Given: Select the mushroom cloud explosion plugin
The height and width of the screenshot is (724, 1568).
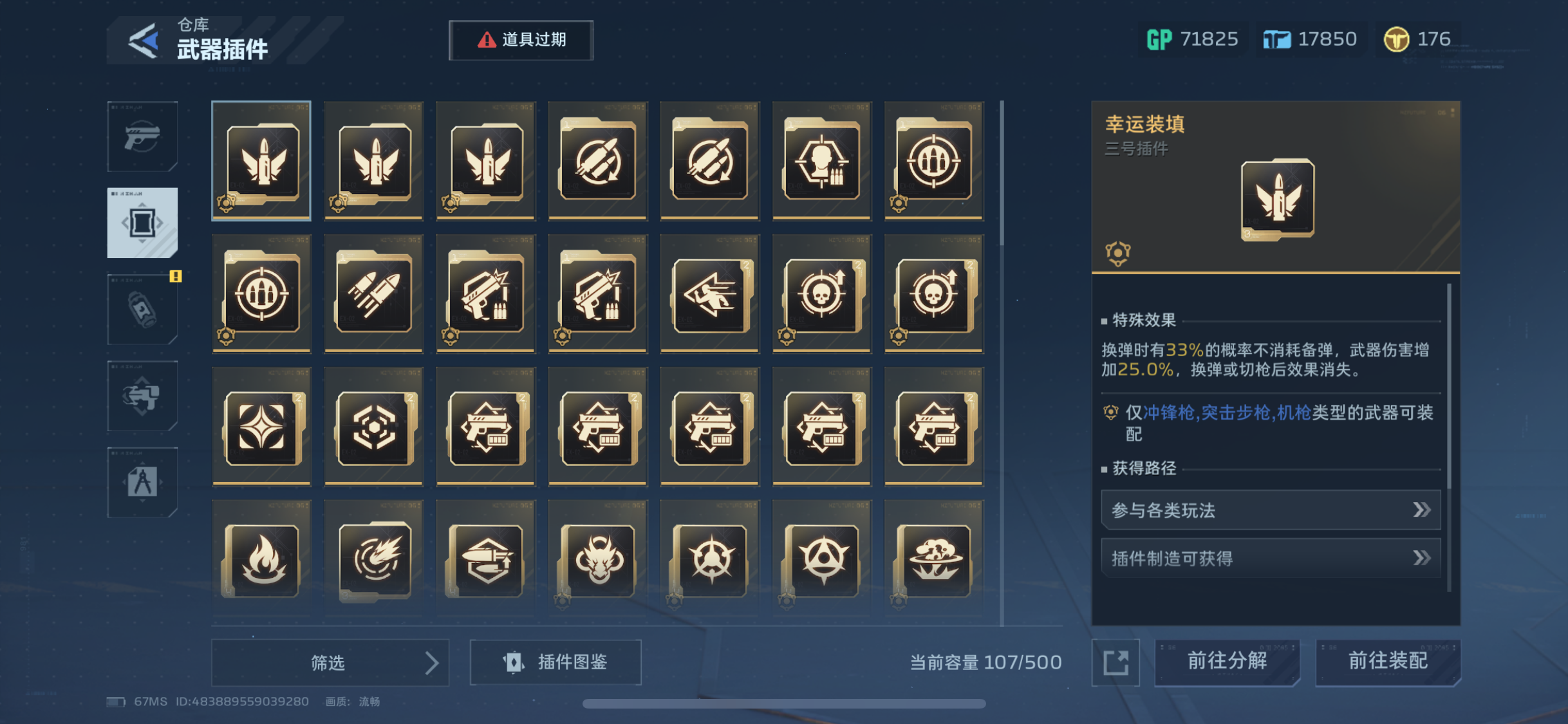Looking at the screenshot, I should (x=934, y=559).
